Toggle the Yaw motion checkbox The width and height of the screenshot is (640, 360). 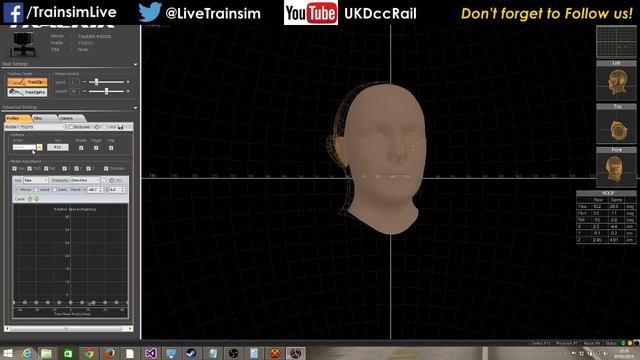(15, 168)
